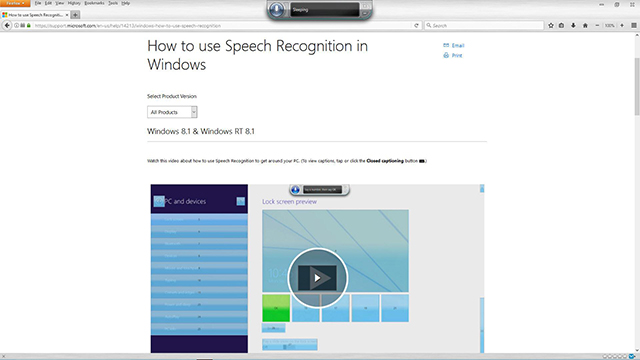Open the downloads arrow icon
This screenshot has height=360, width=640.
[573, 25]
